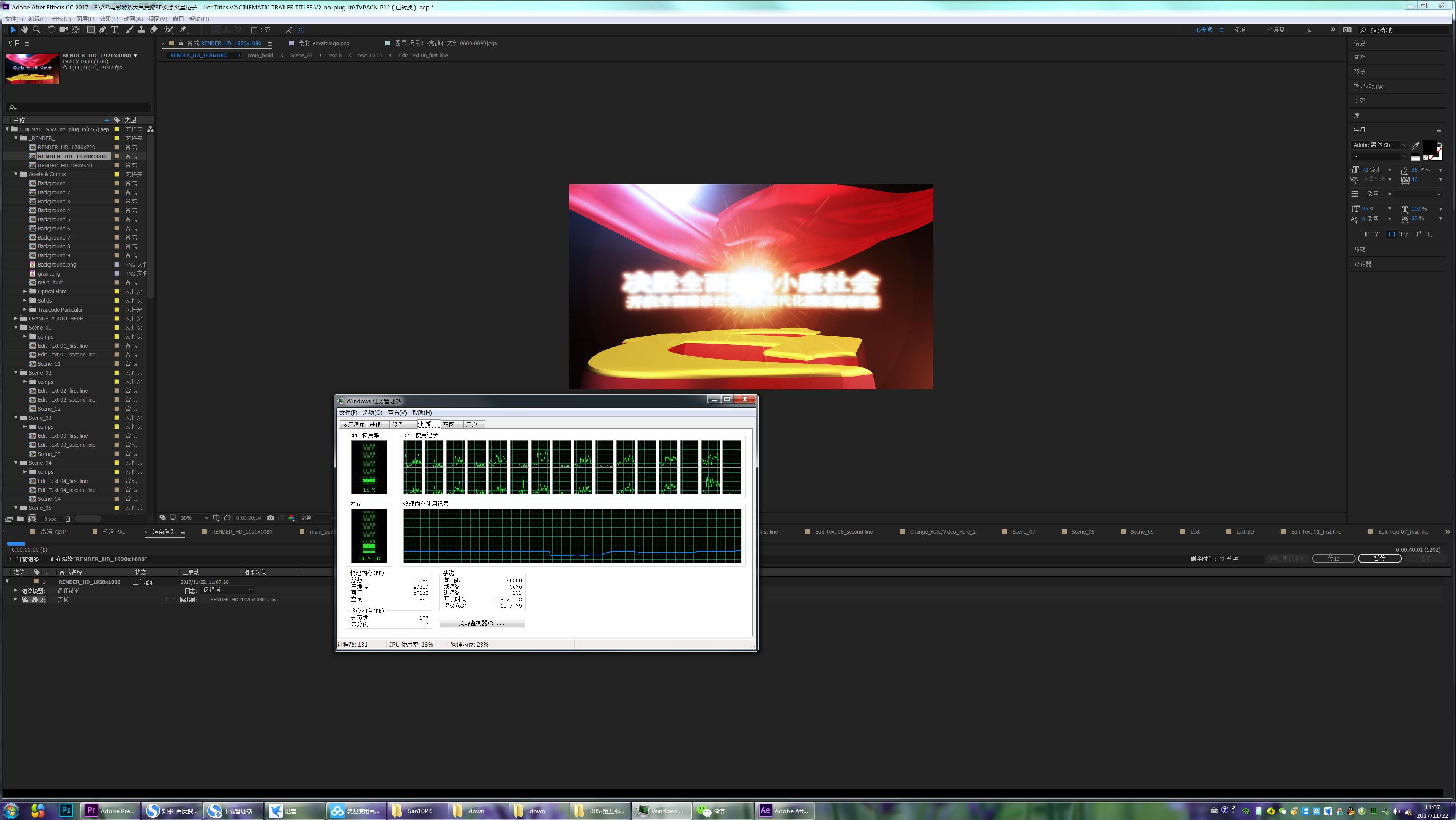Open the Photoshop taskbar icon
The height and width of the screenshot is (820, 1456).
pyautogui.click(x=66, y=811)
